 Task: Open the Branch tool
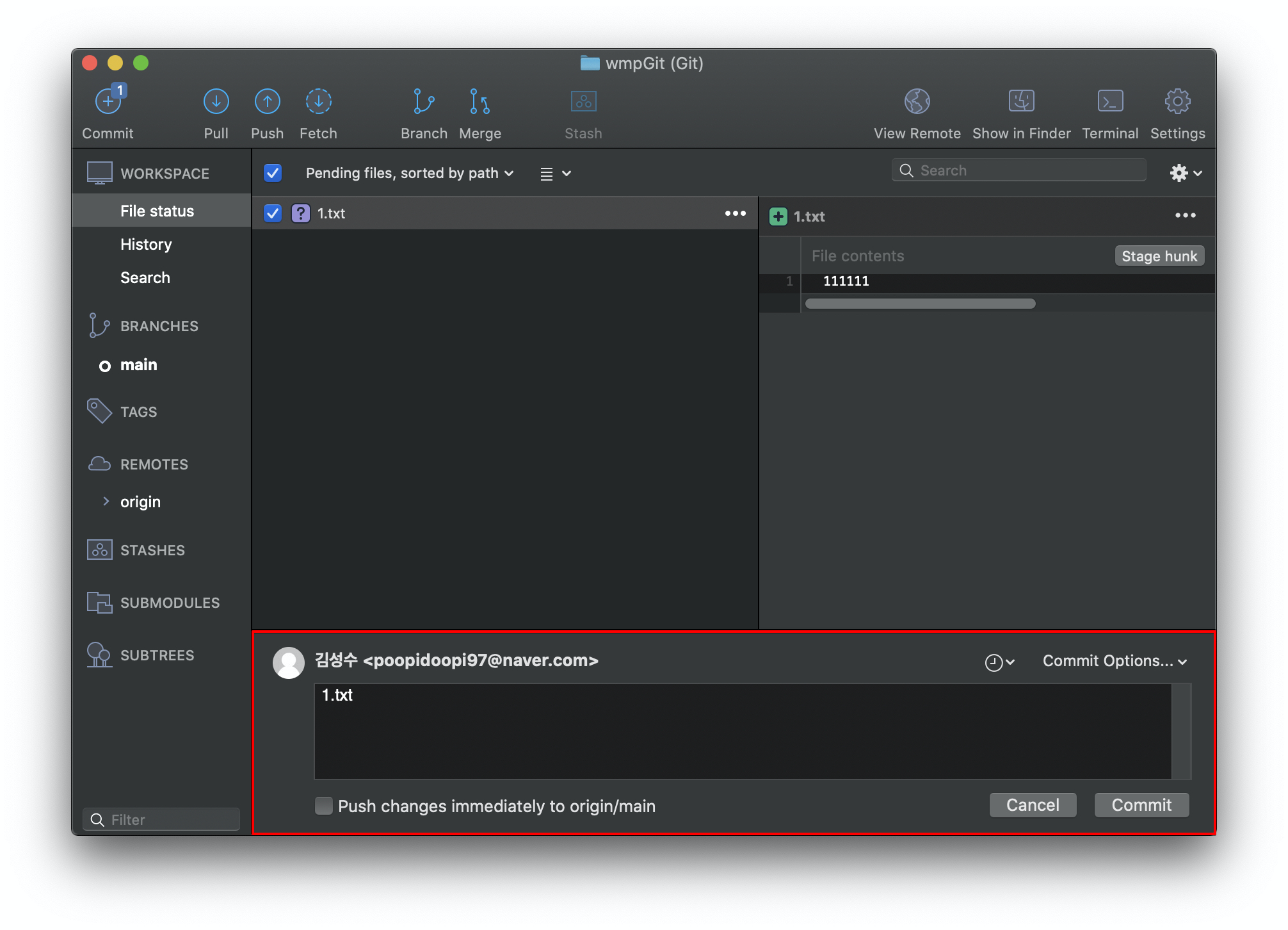click(424, 102)
